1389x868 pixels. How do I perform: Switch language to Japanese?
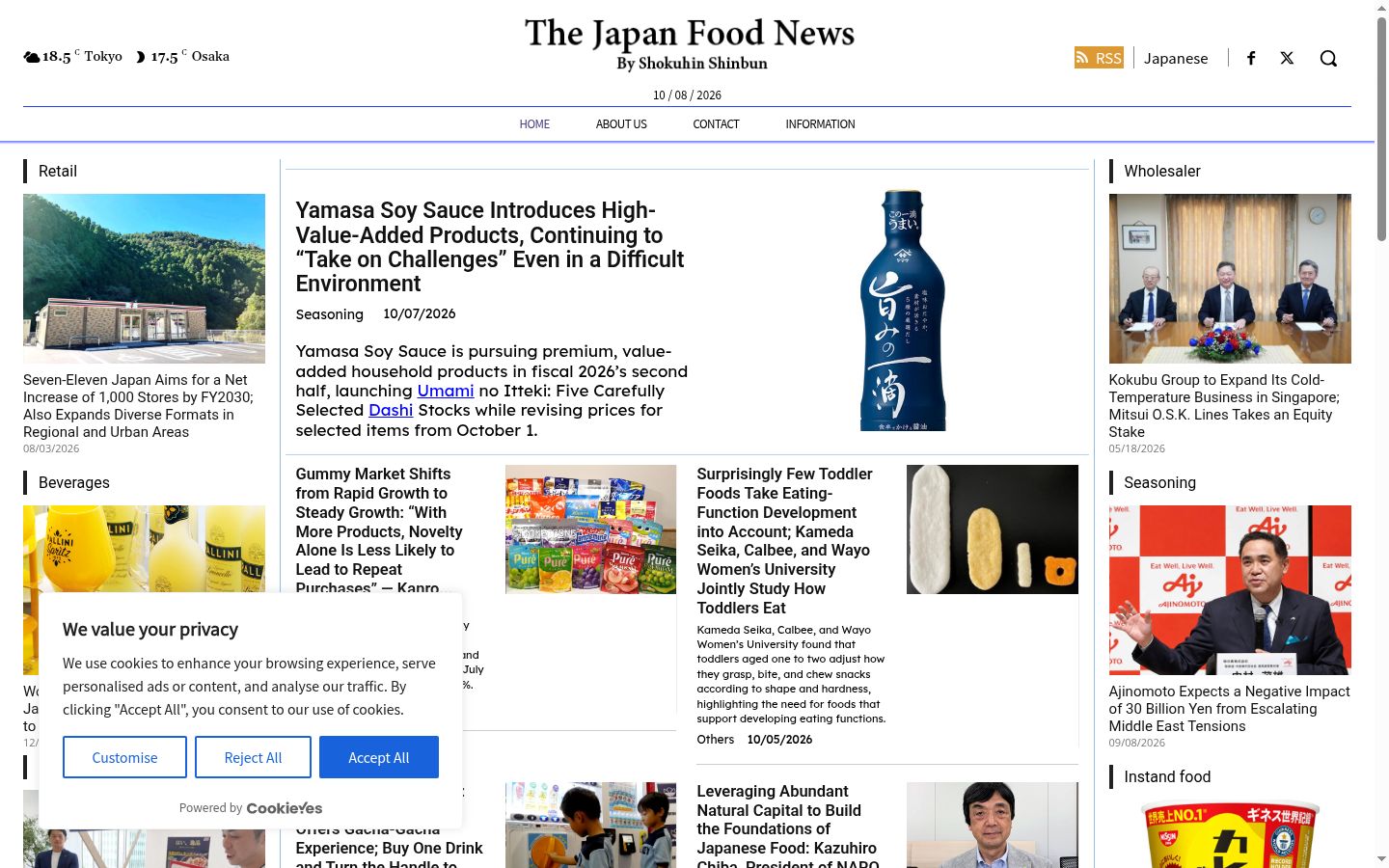(x=1176, y=58)
